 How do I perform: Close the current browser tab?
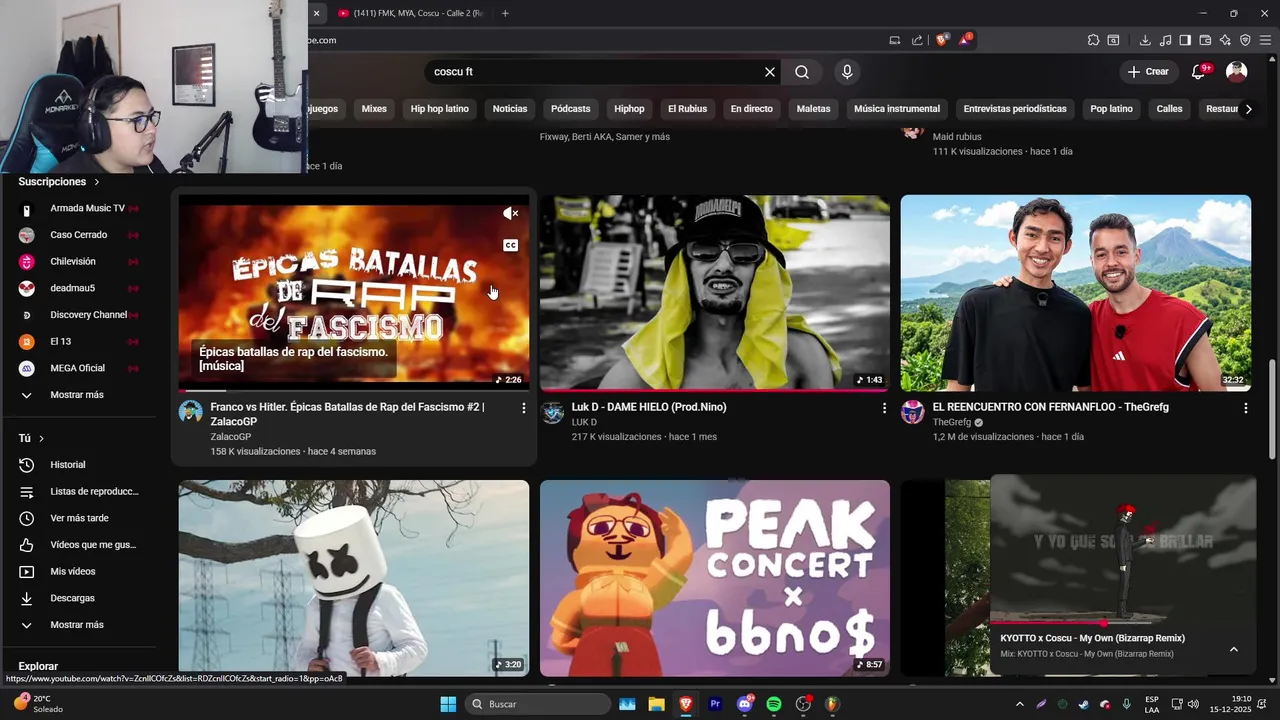pyautogui.click(x=316, y=13)
